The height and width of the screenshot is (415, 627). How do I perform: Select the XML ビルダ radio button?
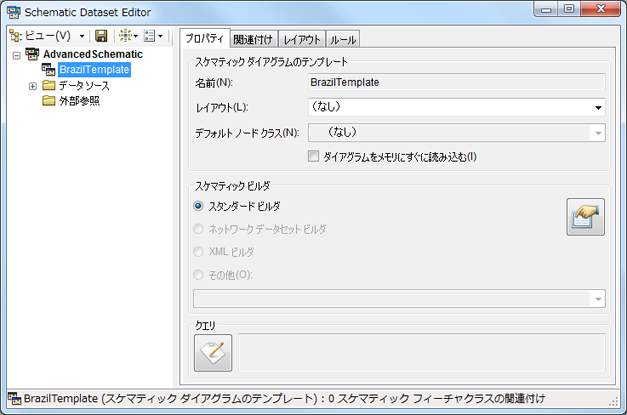198,252
